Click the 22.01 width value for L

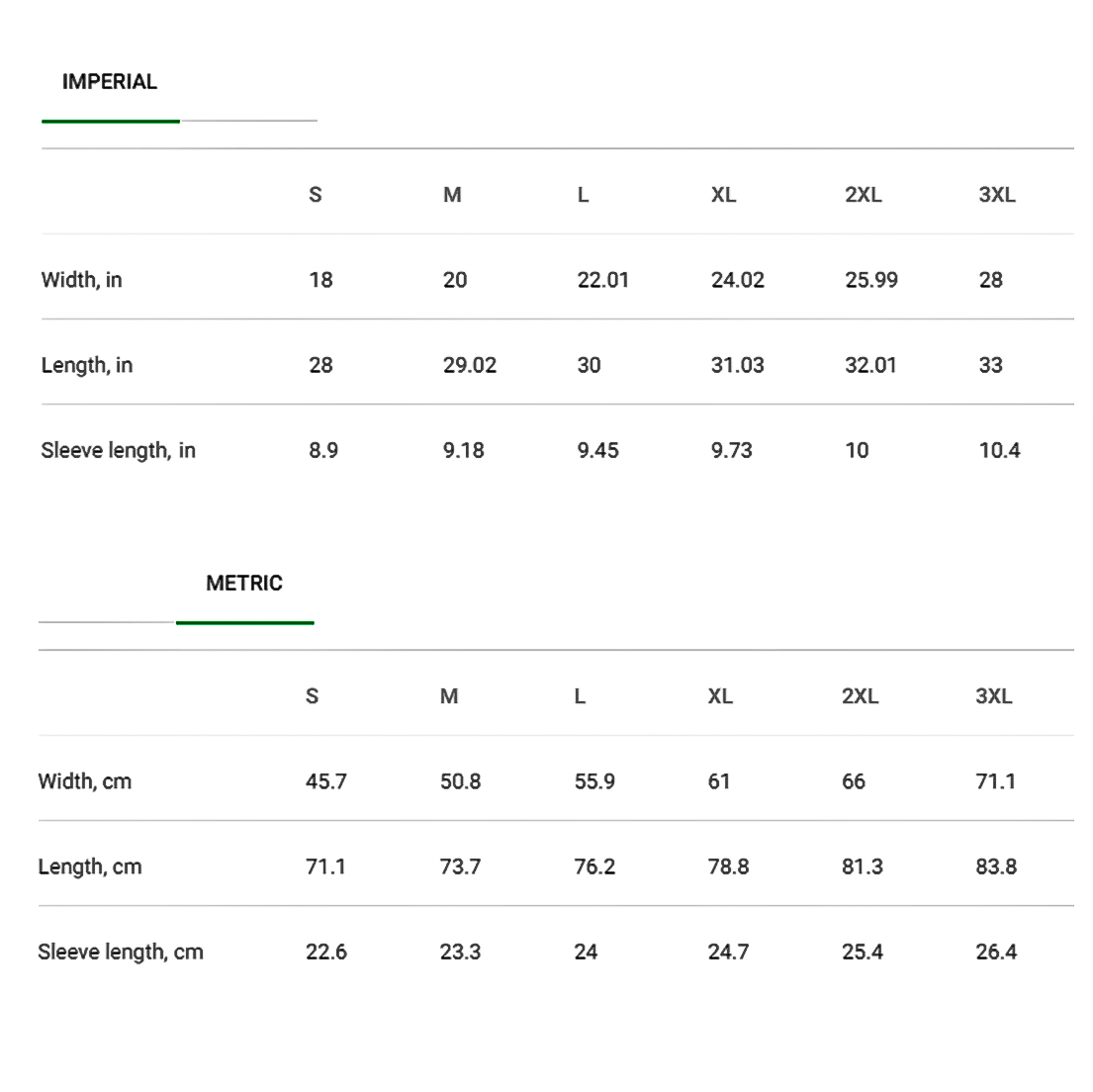click(602, 280)
